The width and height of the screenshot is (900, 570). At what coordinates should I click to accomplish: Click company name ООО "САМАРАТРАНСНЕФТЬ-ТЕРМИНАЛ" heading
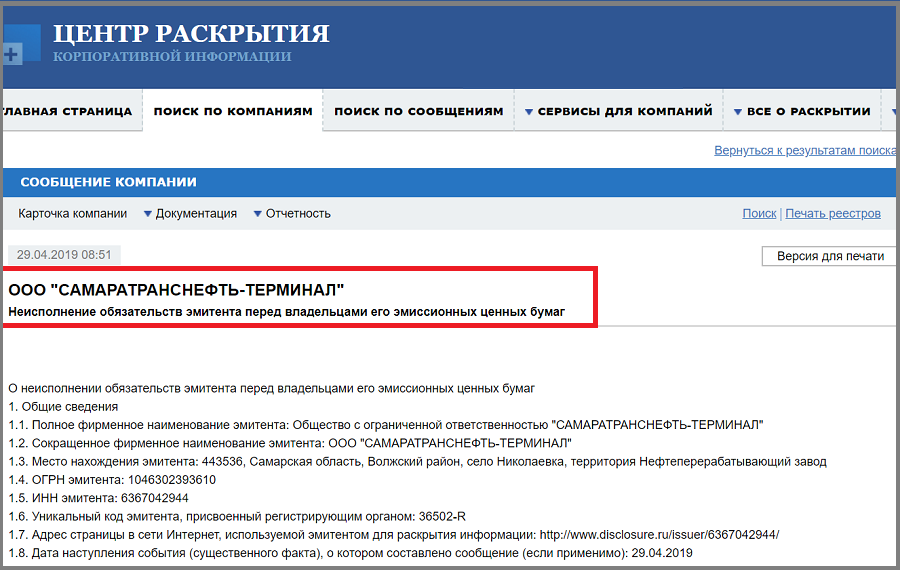pos(176,290)
